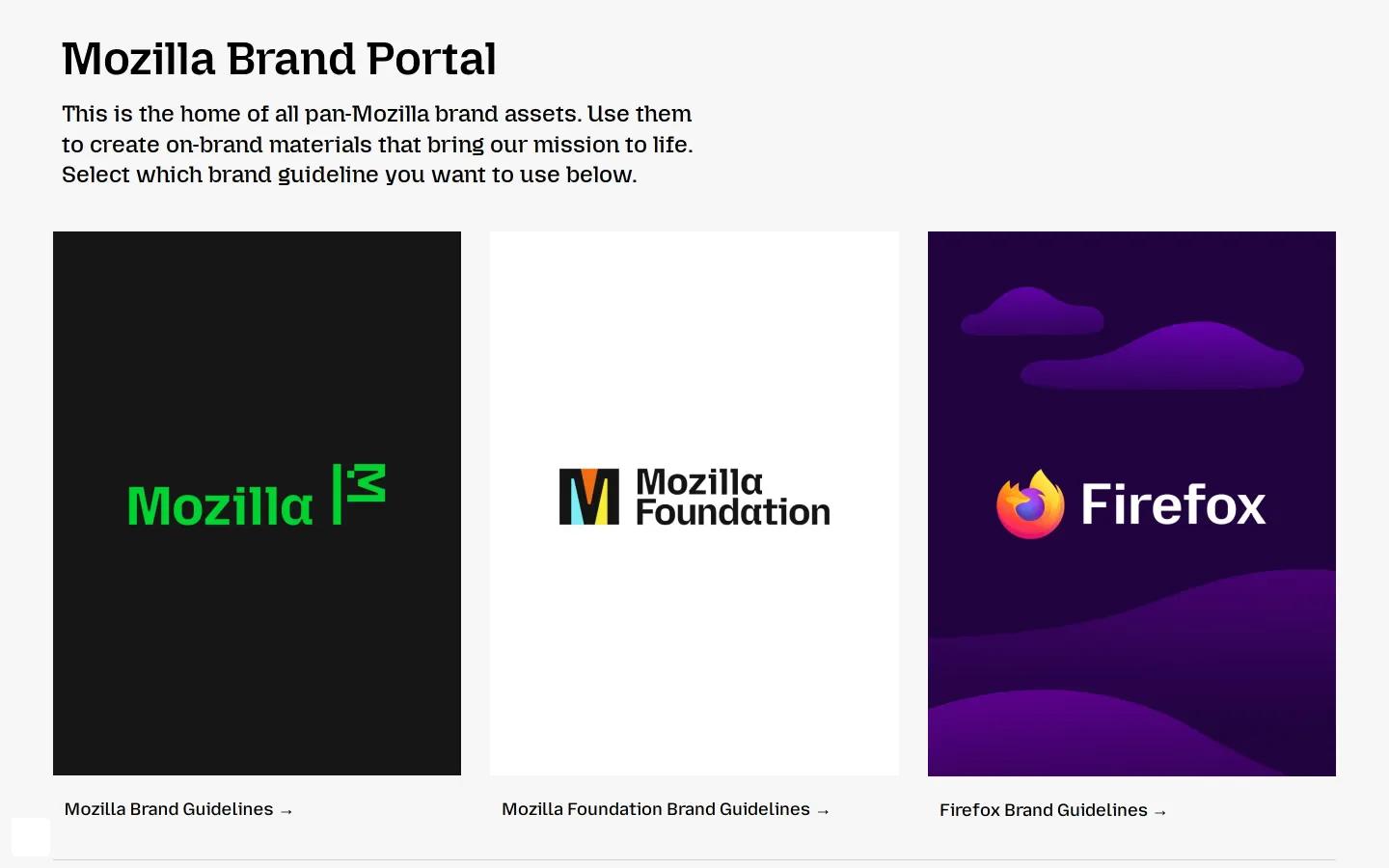Click the arrow after Firefox Brand Guidelines
Screen dimensions: 1389x868
1160,812
